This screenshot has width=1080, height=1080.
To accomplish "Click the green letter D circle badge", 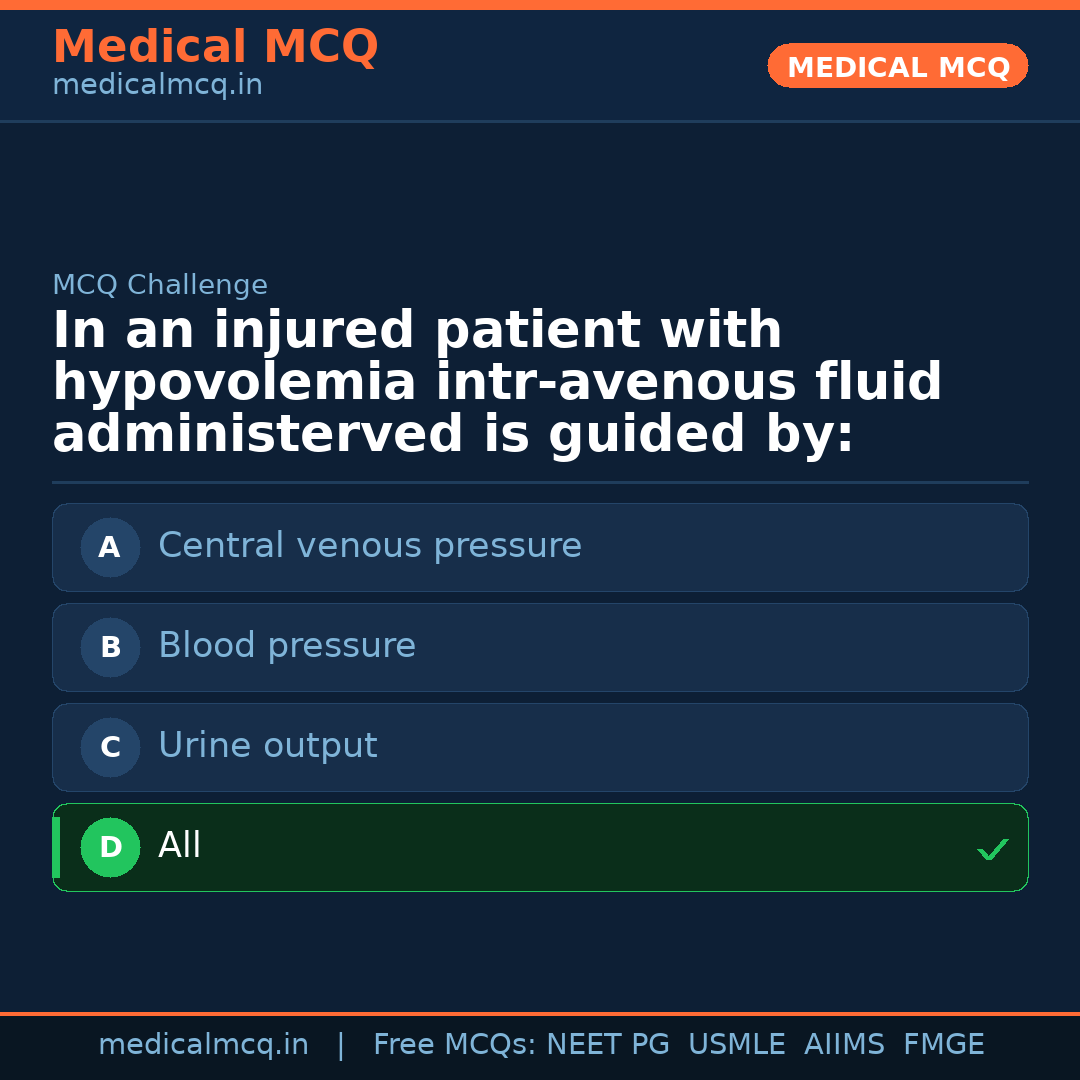I will 110,847.
